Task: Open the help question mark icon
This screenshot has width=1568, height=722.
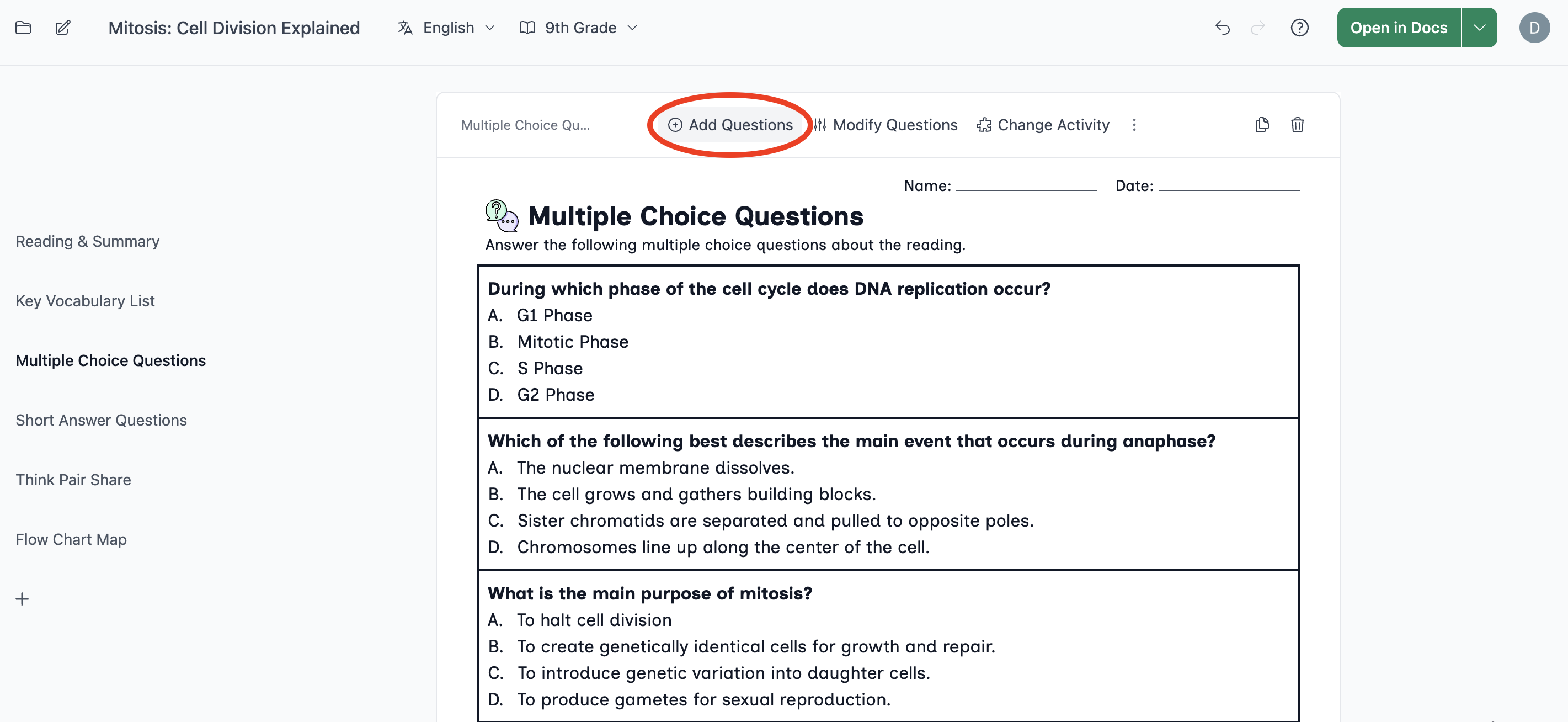Action: [1299, 28]
